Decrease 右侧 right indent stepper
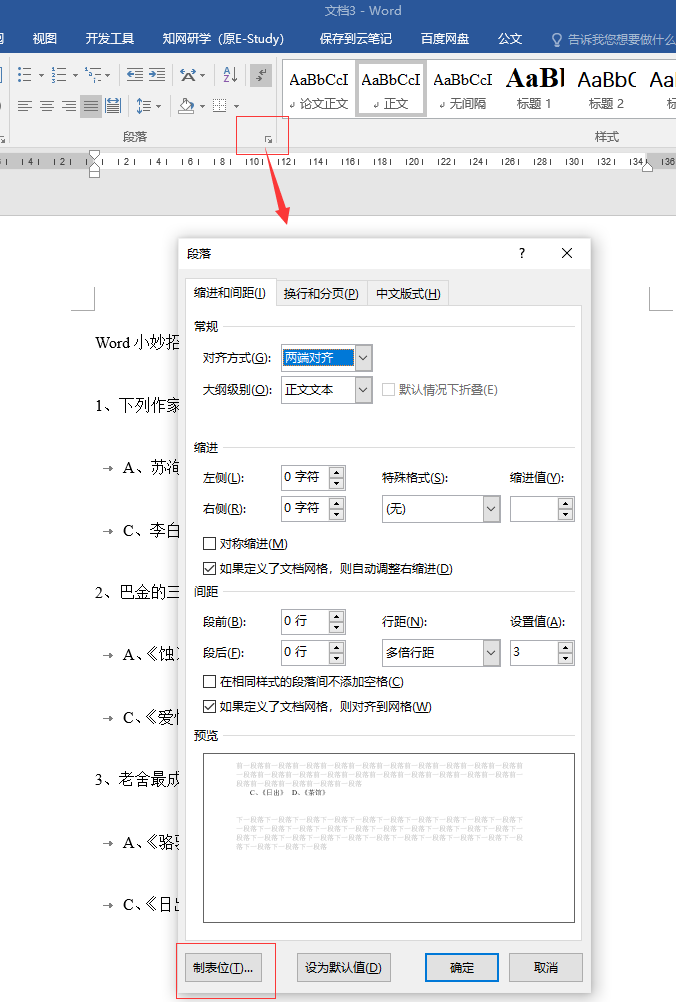676x1002 pixels. (337, 514)
